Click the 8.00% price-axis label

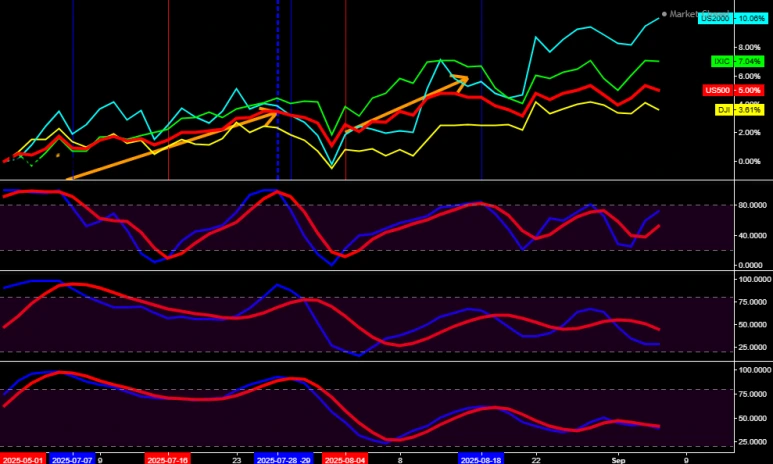tap(749, 47)
